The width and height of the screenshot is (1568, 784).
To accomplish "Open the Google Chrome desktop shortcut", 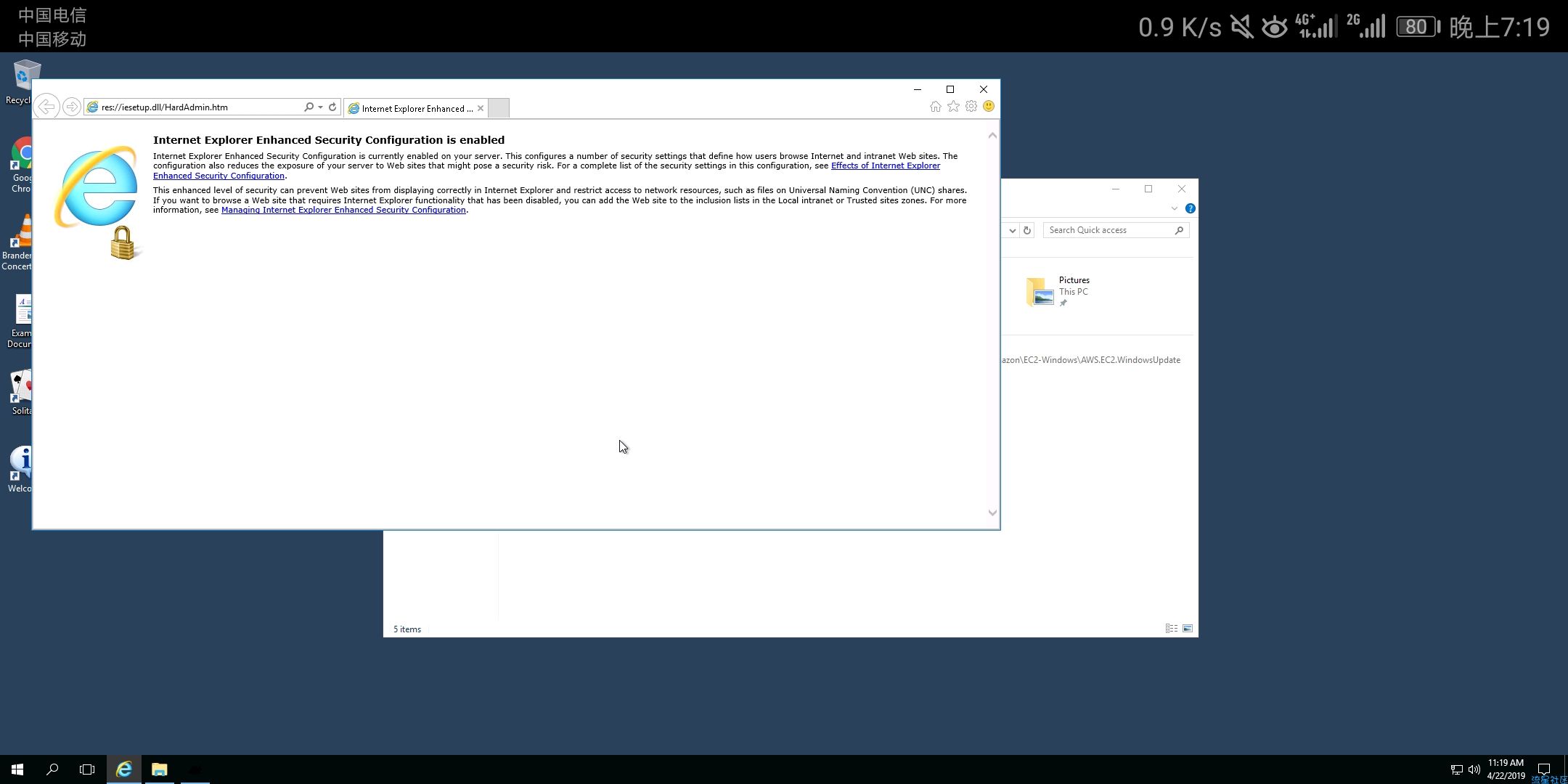I will pos(22,166).
